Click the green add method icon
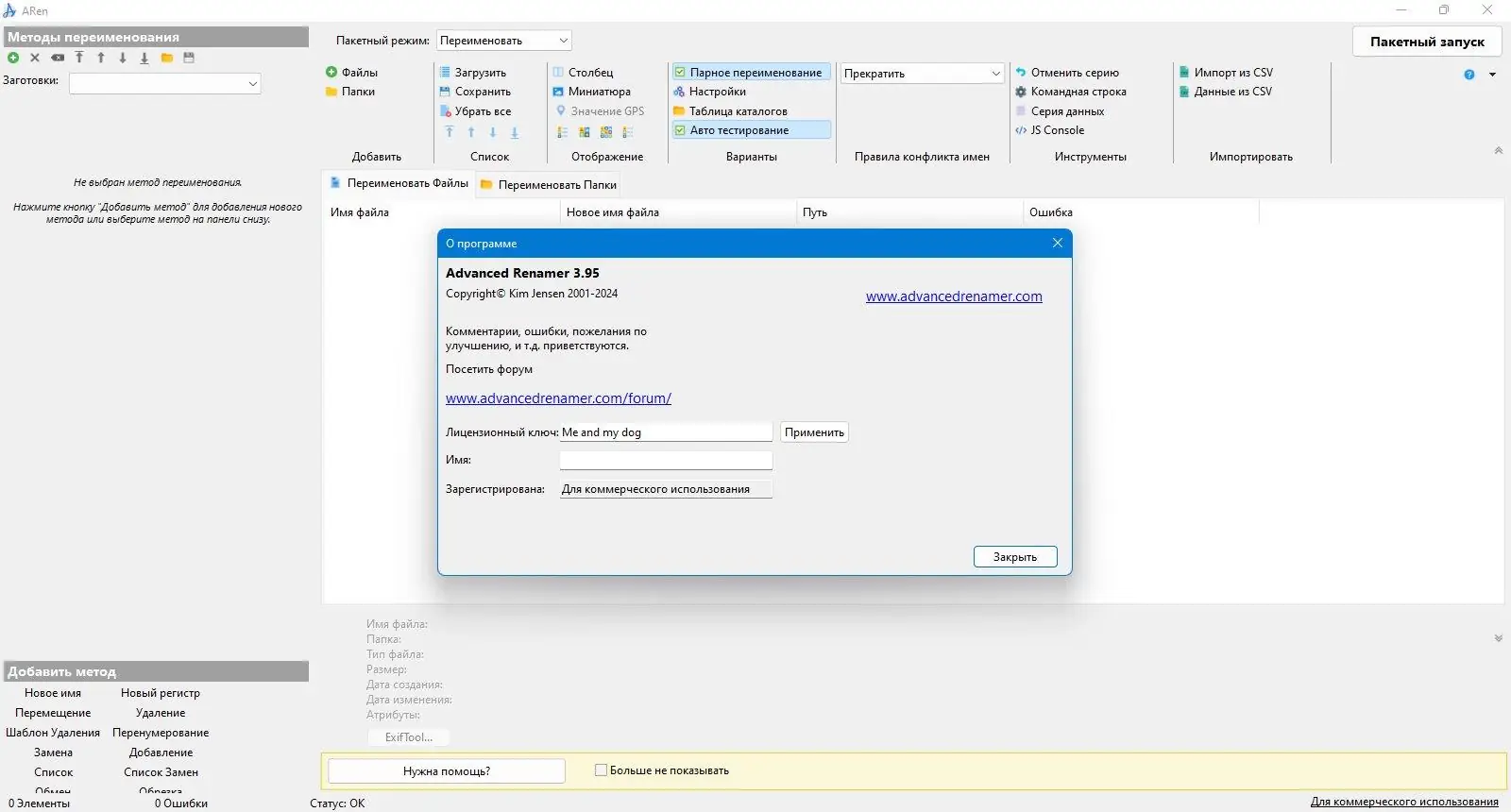1511x812 pixels. [13, 58]
